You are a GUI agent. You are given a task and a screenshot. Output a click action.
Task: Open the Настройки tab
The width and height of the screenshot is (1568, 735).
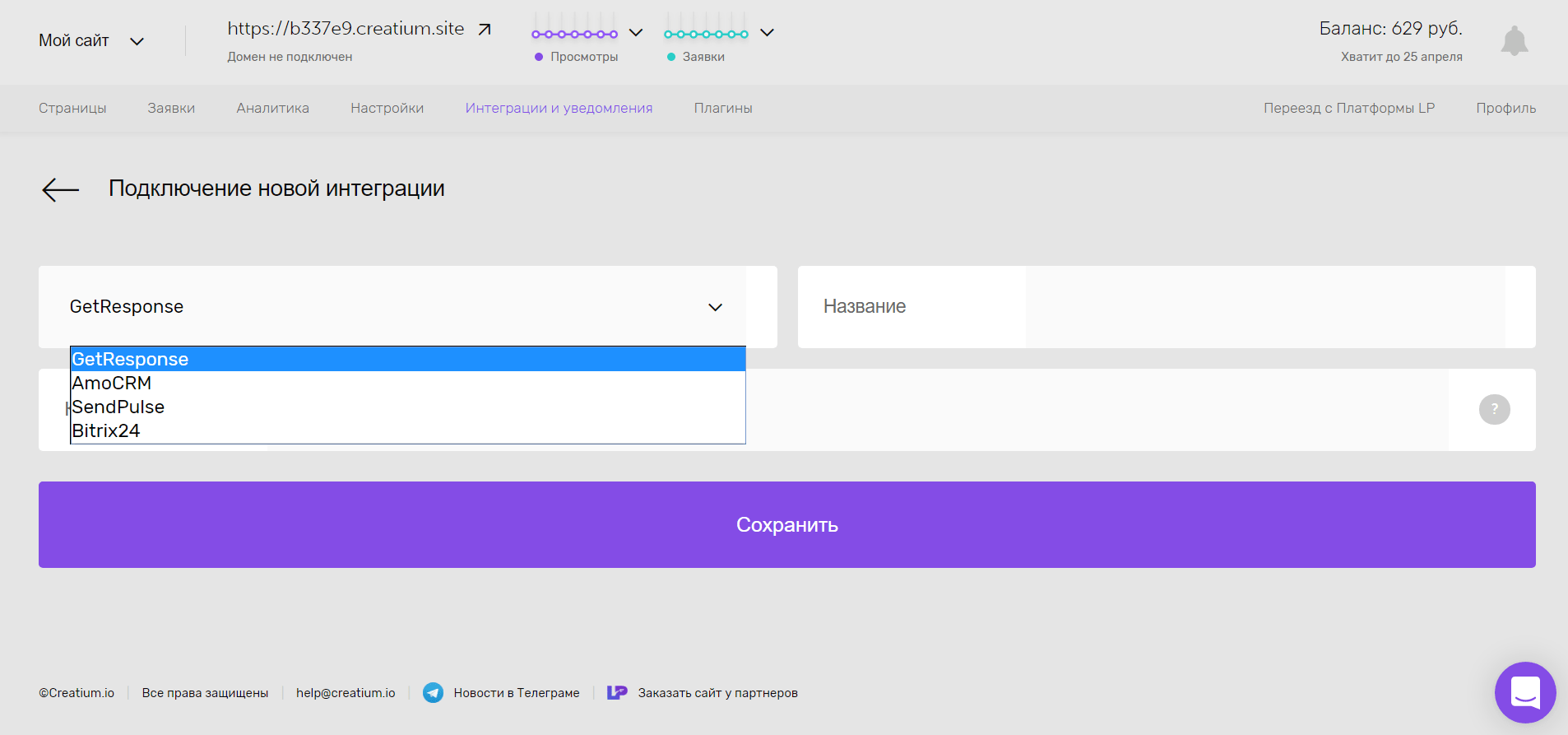(387, 108)
